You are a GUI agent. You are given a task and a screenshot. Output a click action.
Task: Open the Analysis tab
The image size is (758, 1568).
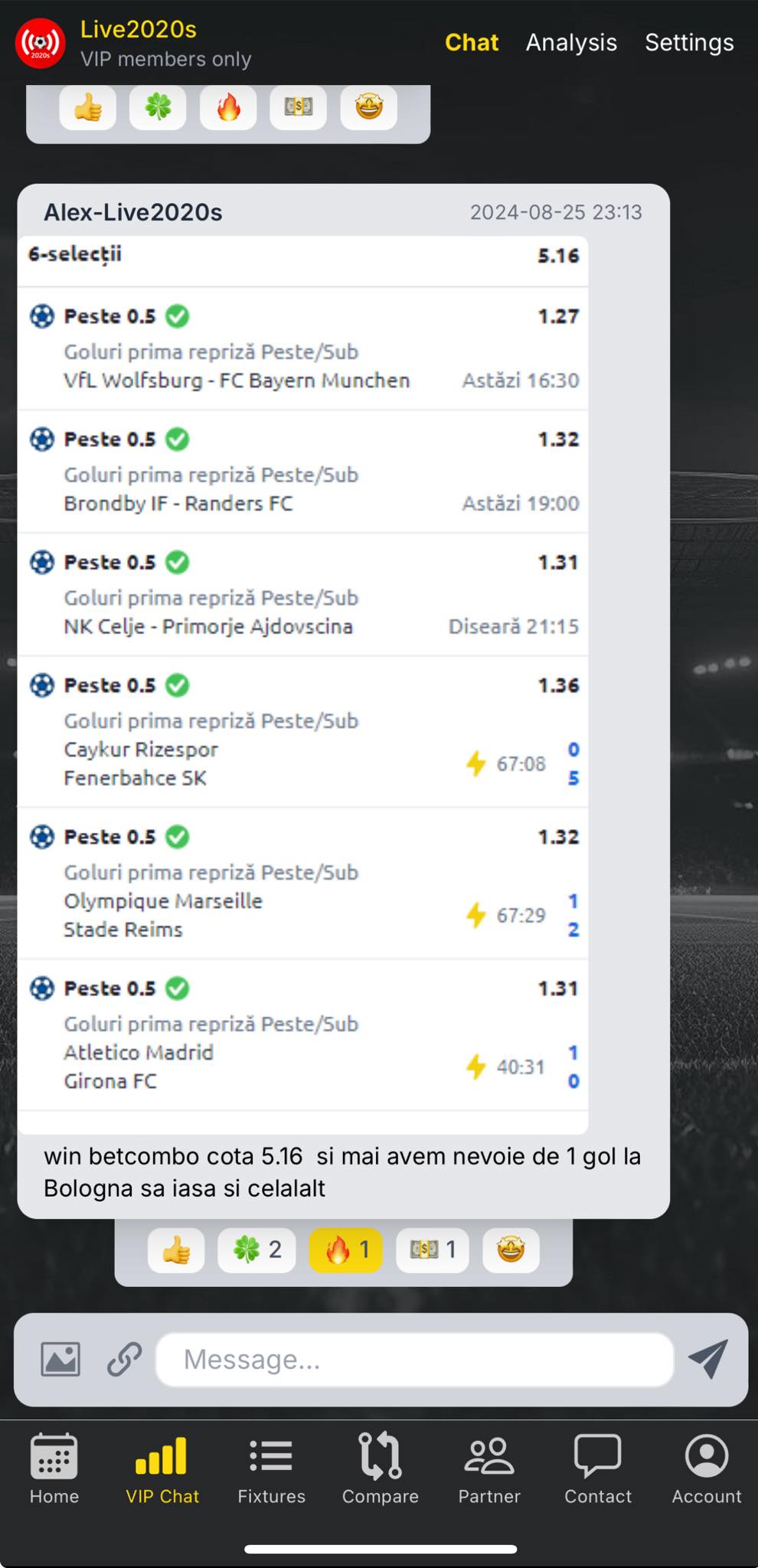pos(571,42)
